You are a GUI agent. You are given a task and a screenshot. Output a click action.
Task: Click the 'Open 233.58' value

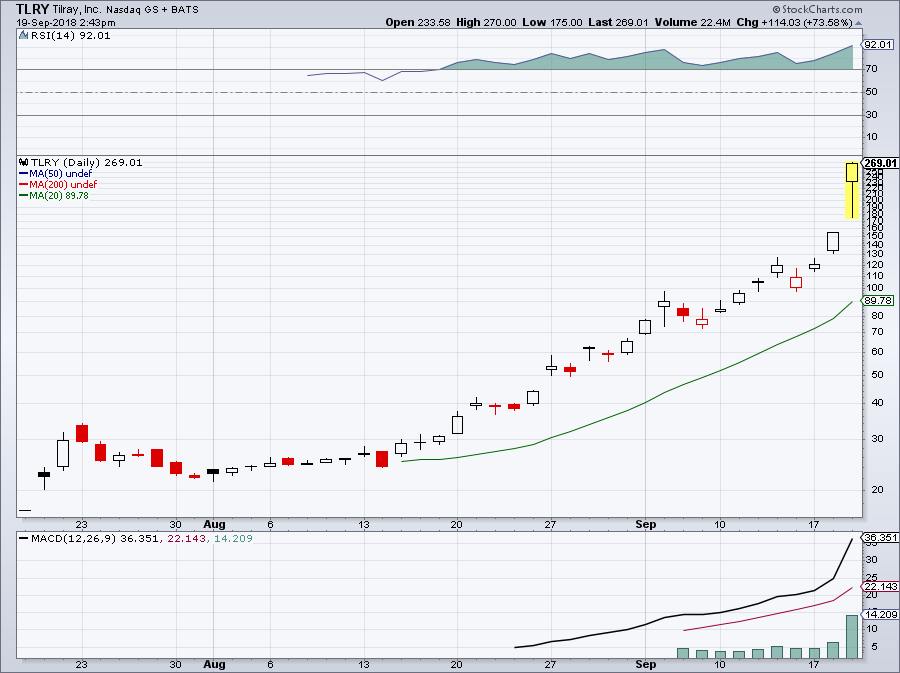click(418, 22)
